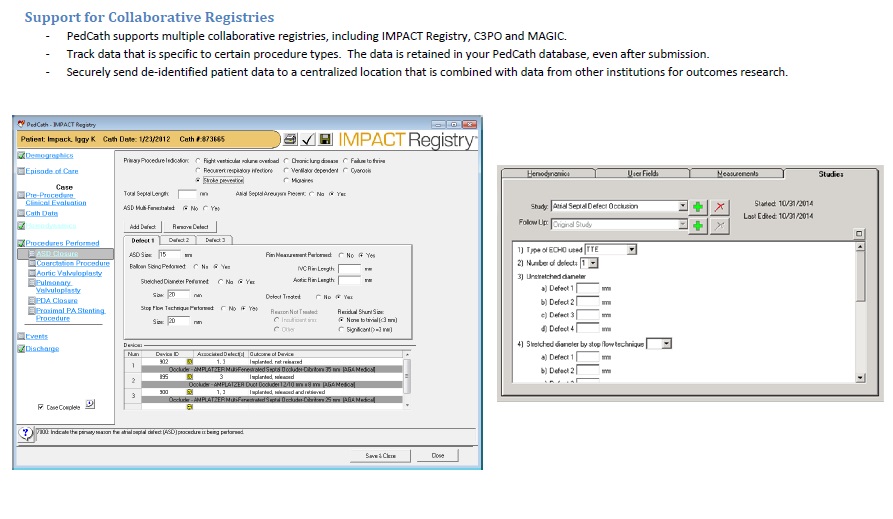Click the checkmark validate icon in header
The width and height of the screenshot is (893, 519).
pos(308,139)
